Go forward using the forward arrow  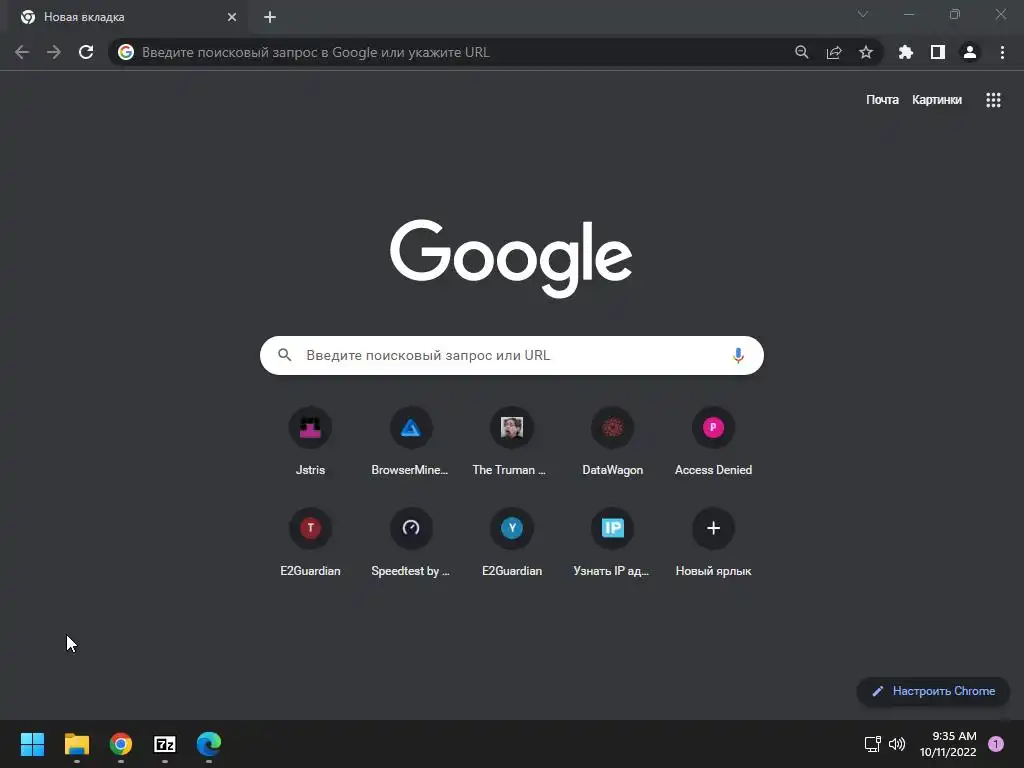[54, 52]
